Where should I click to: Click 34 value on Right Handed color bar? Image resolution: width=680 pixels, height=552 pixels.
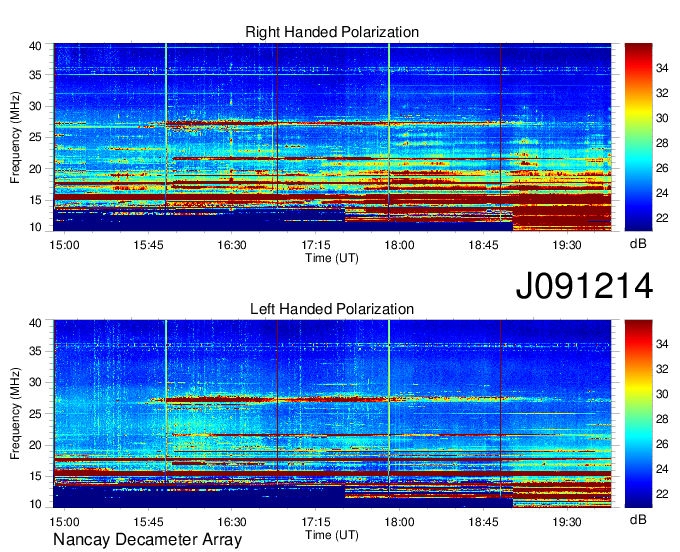pos(662,68)
